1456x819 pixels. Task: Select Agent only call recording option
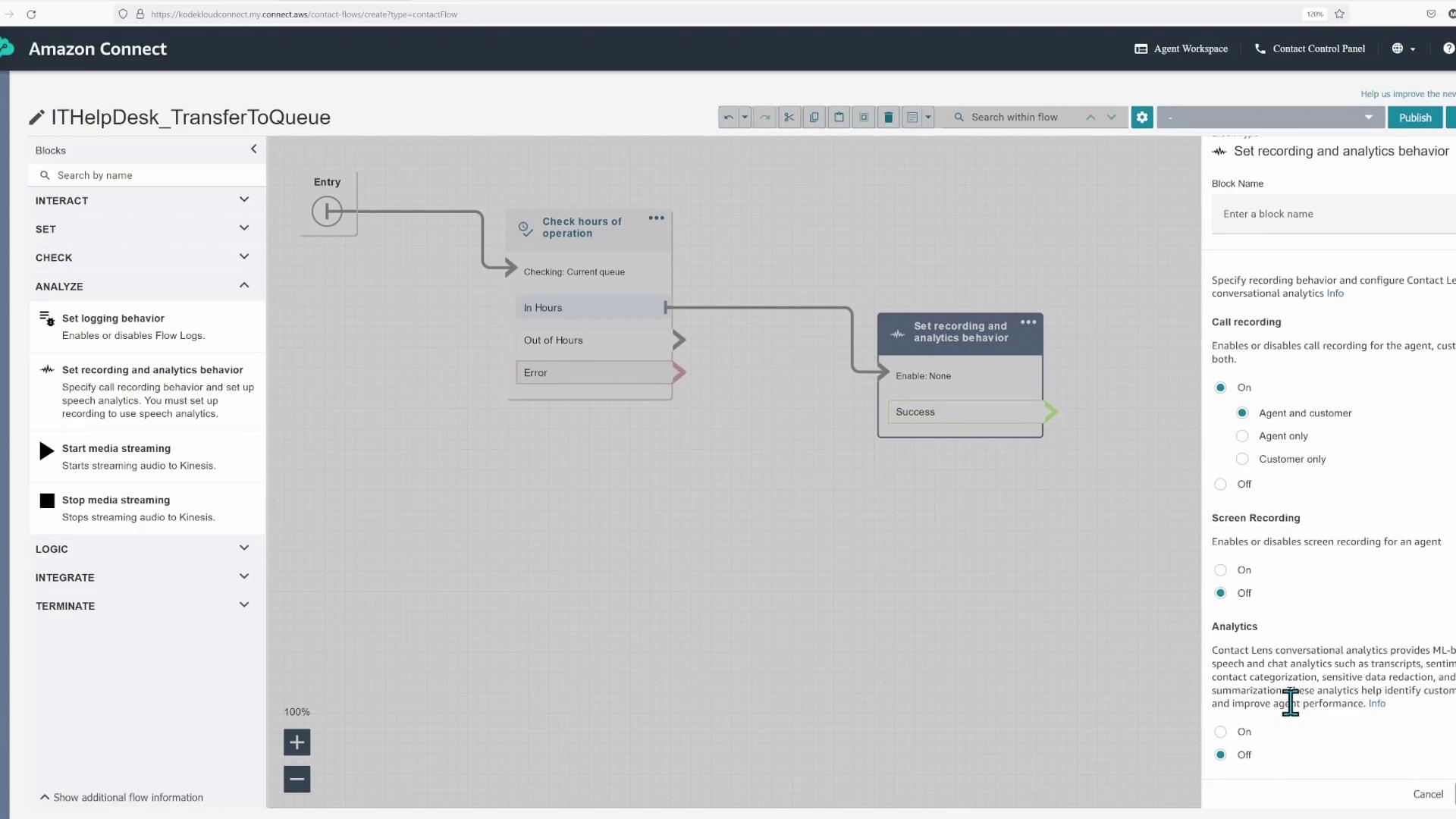pyautogui.click(x=1242, y=436)
